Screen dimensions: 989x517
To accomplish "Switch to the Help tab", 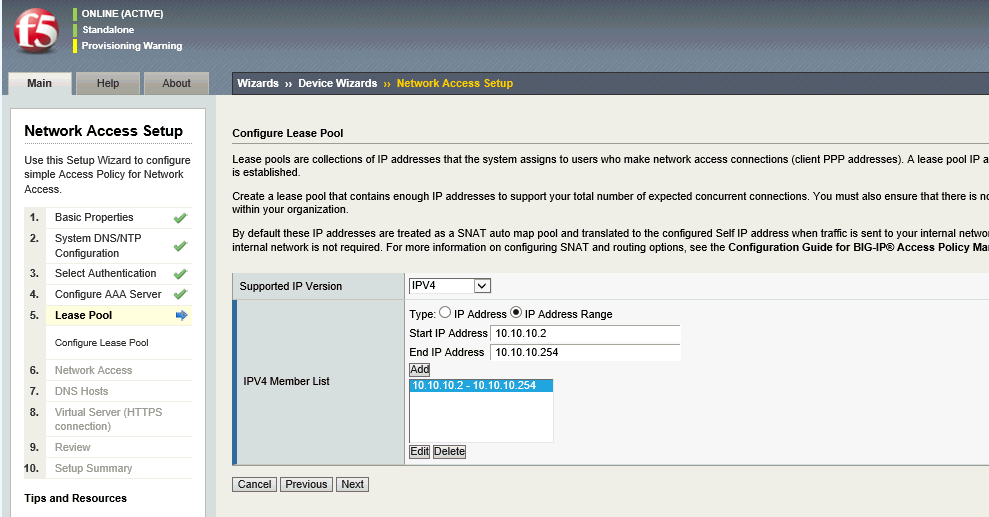I will click(x=108, y=83).
